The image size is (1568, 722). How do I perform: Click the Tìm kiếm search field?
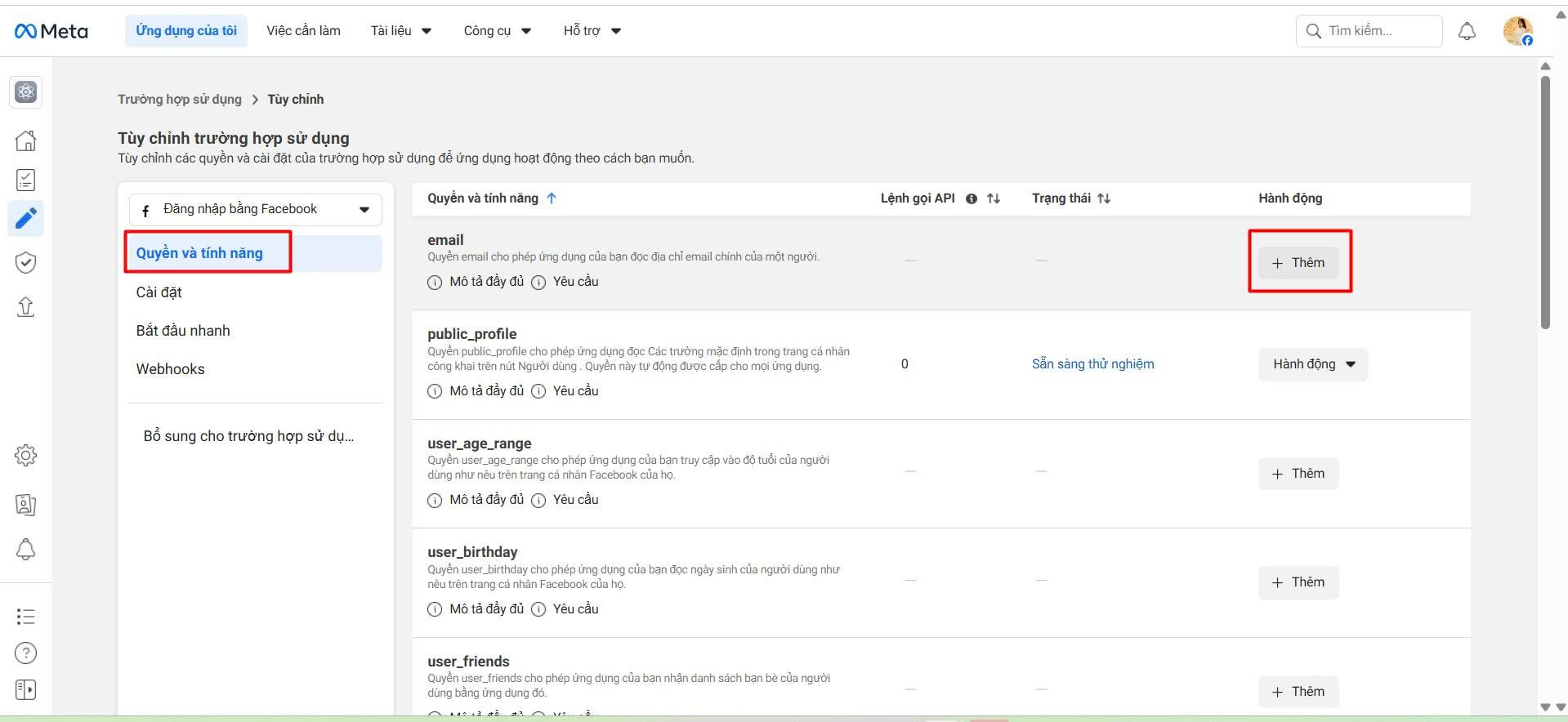tap(1369, 31)
